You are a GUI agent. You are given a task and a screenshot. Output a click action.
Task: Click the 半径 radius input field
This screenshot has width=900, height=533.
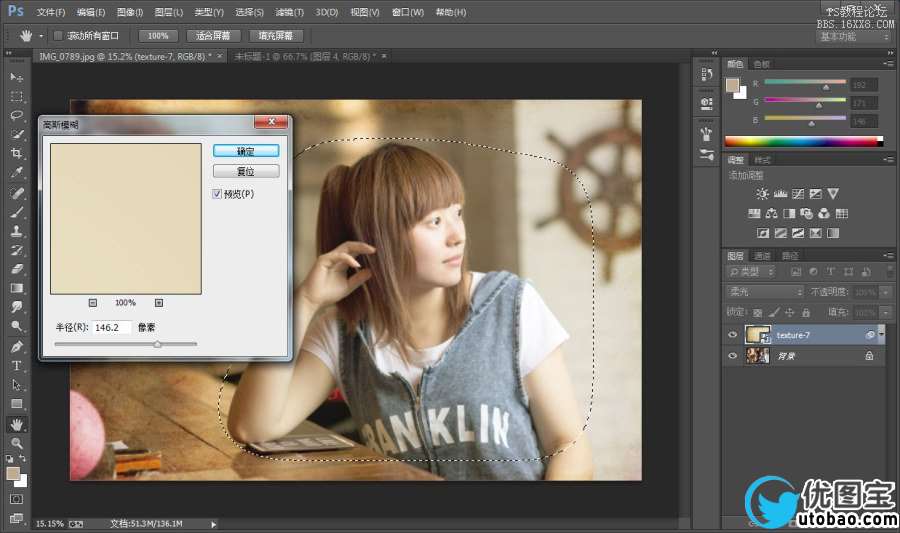(x=111, y=327)
